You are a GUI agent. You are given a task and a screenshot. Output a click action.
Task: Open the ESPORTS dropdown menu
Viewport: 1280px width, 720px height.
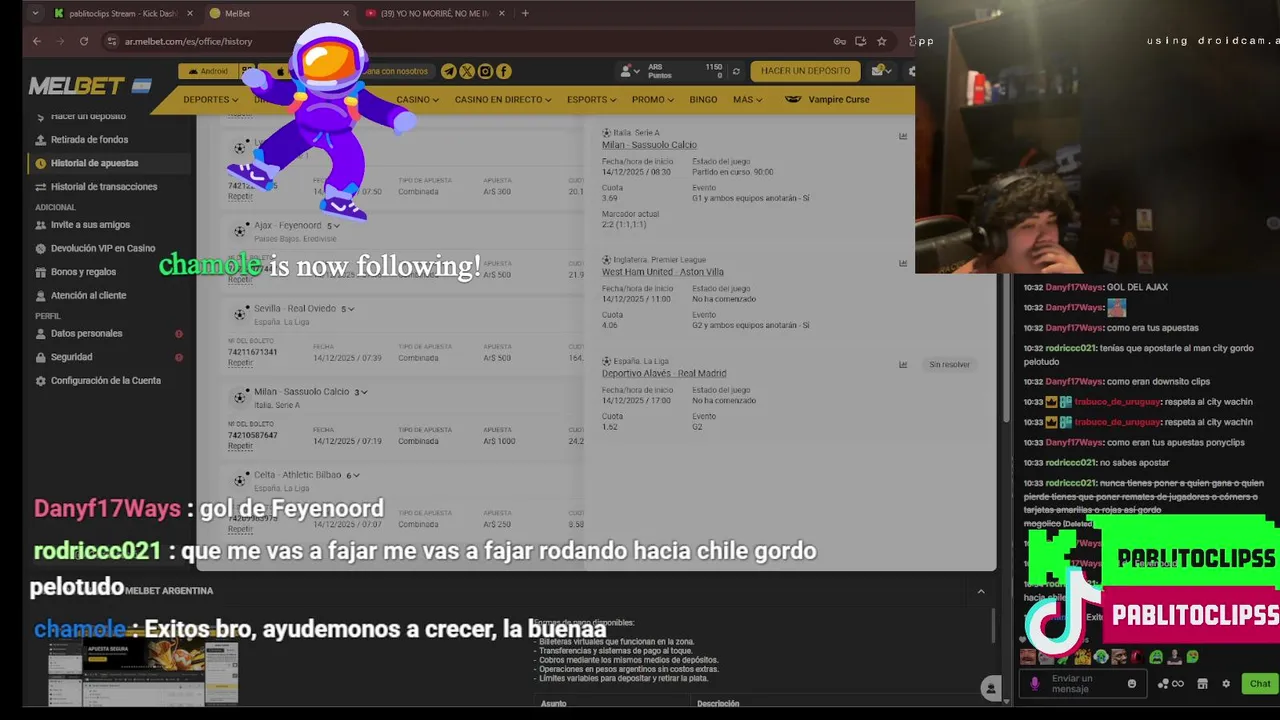click(x=591, y=100)
